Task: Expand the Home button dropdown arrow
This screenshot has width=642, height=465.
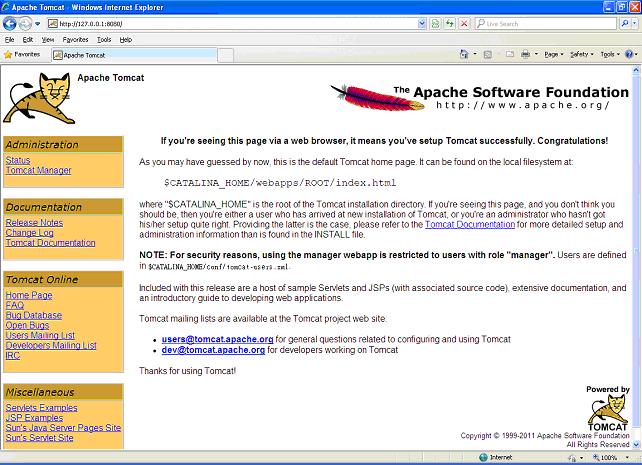Action: (x=475, y=54)
